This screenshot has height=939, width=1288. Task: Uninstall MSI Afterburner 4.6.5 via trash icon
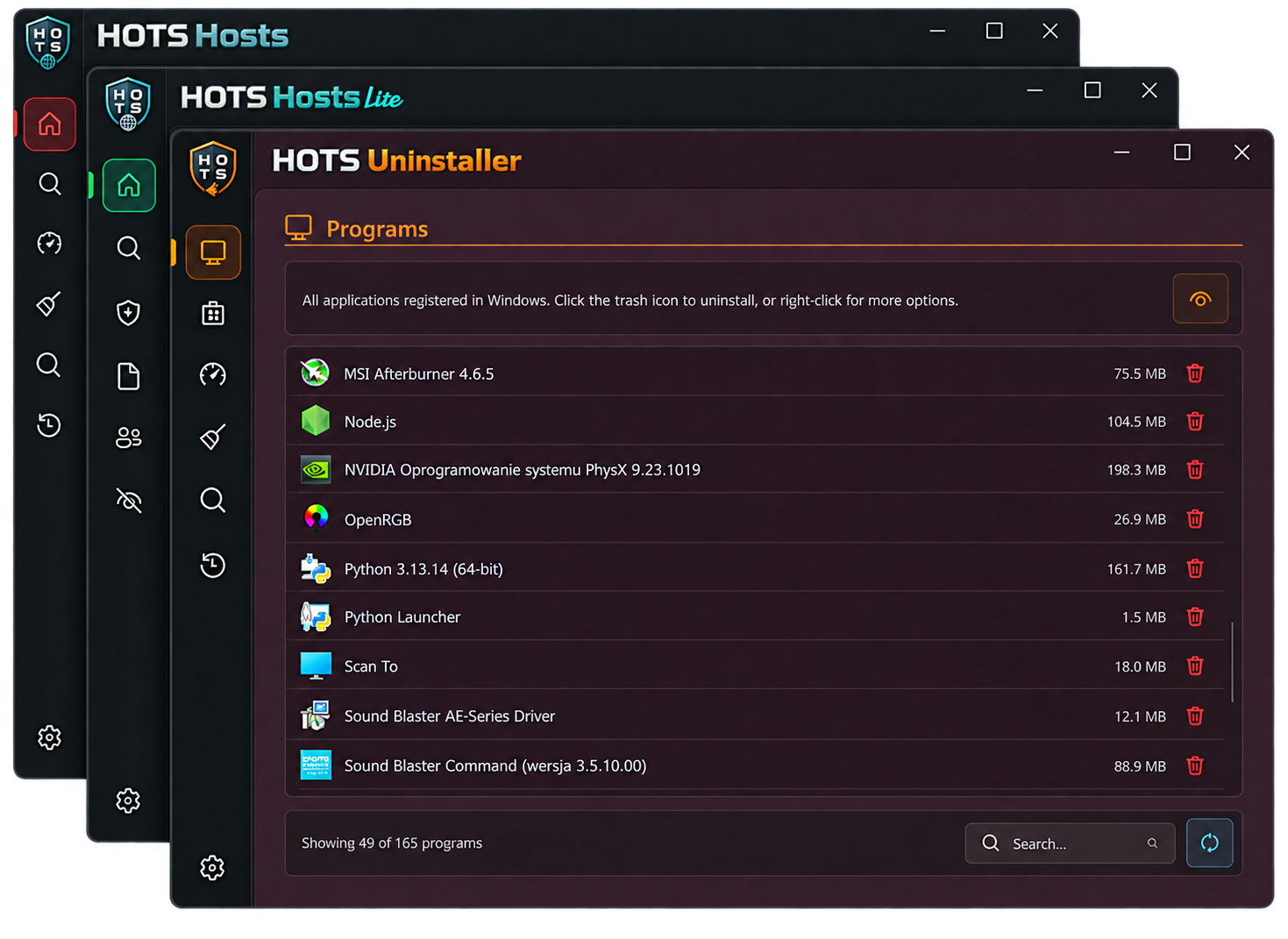(1195, 373)
